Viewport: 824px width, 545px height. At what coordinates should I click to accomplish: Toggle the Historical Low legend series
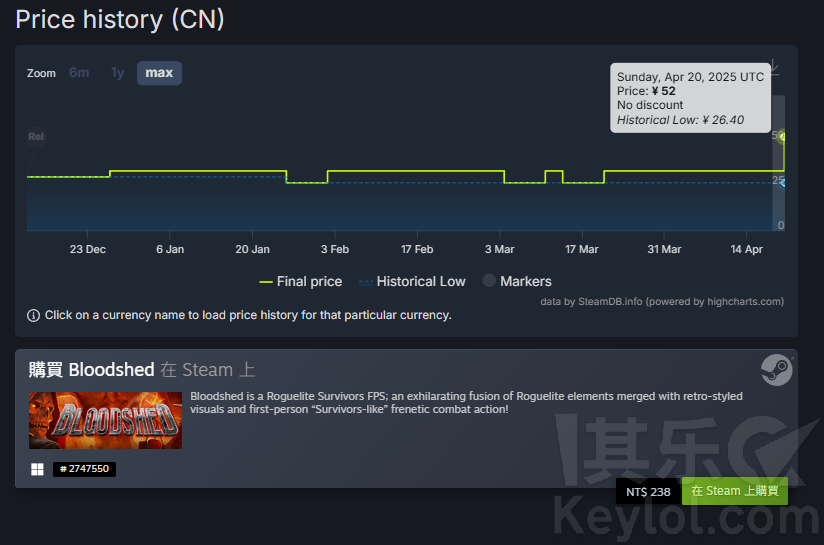(412, 282)
